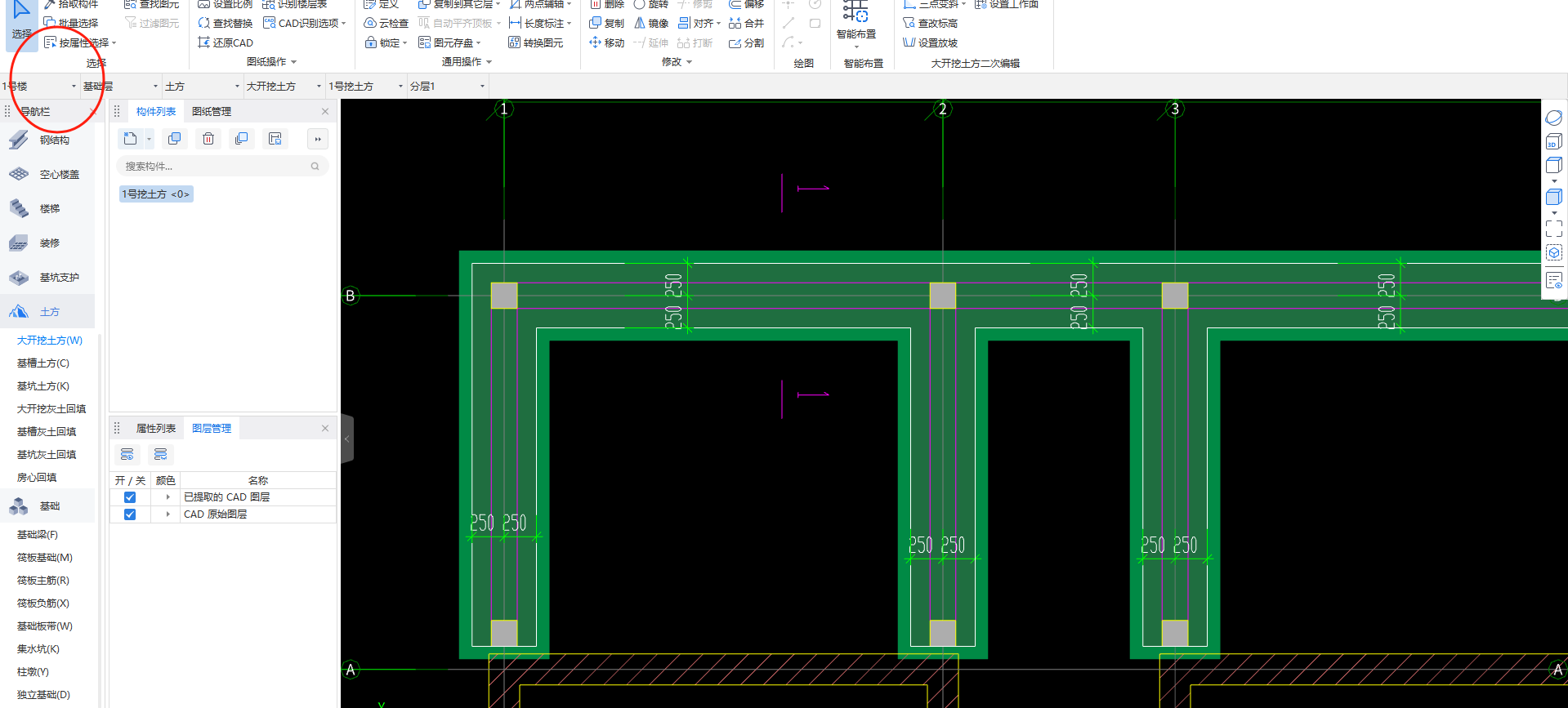The height and width of the screenshot is (708, 1568).
Task: Click 查改标高 check elevation tool
Action: click(x=930, y=23)
